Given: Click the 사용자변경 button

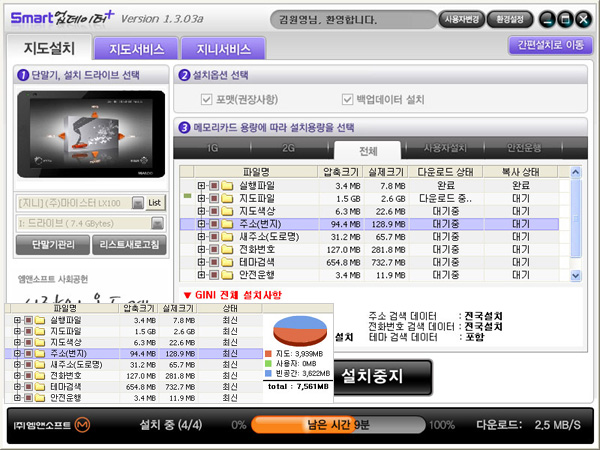Looking at the screenshot, I should coord(461,19).
